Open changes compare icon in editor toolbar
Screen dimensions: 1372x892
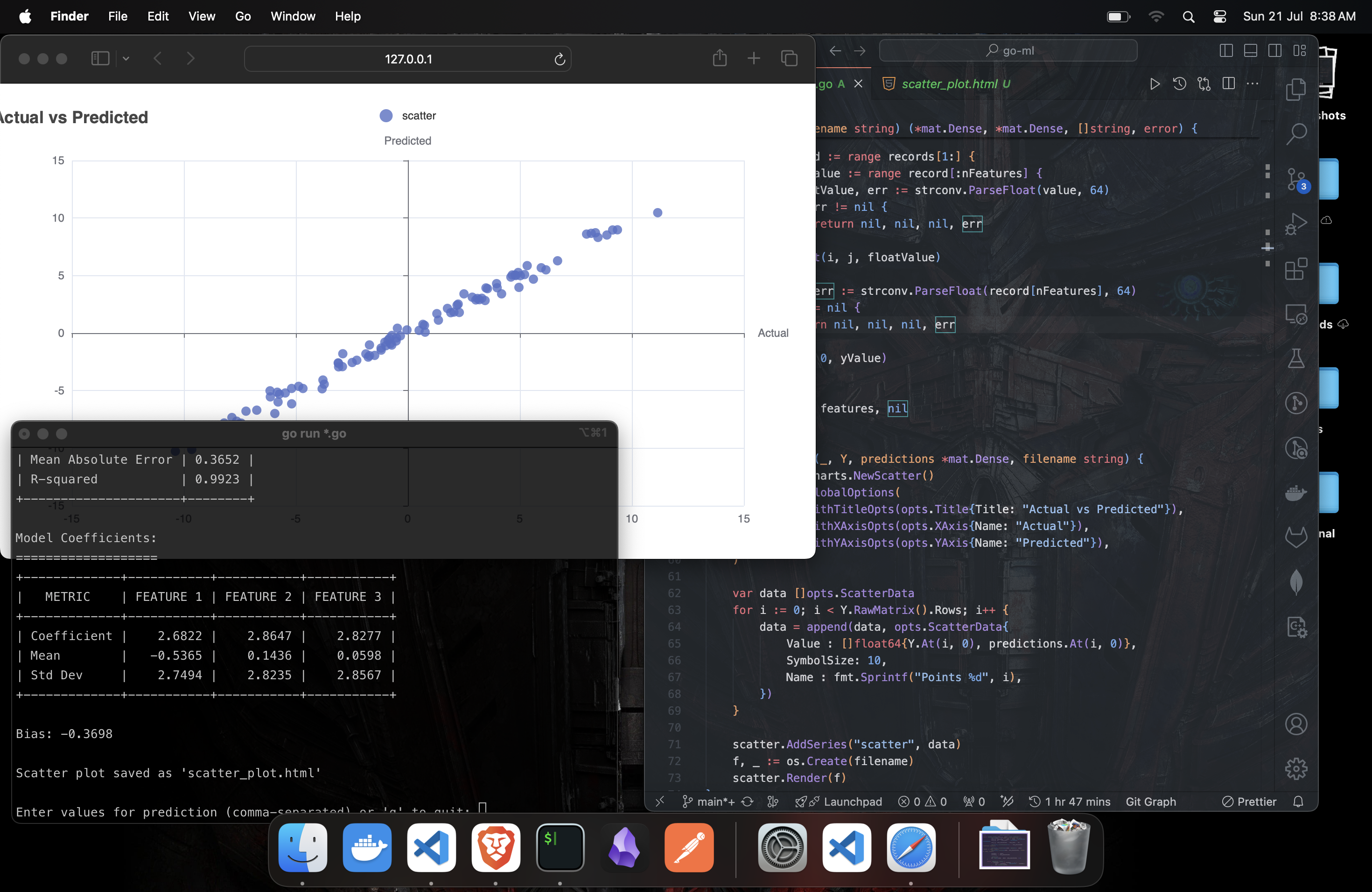[1204, 84]
